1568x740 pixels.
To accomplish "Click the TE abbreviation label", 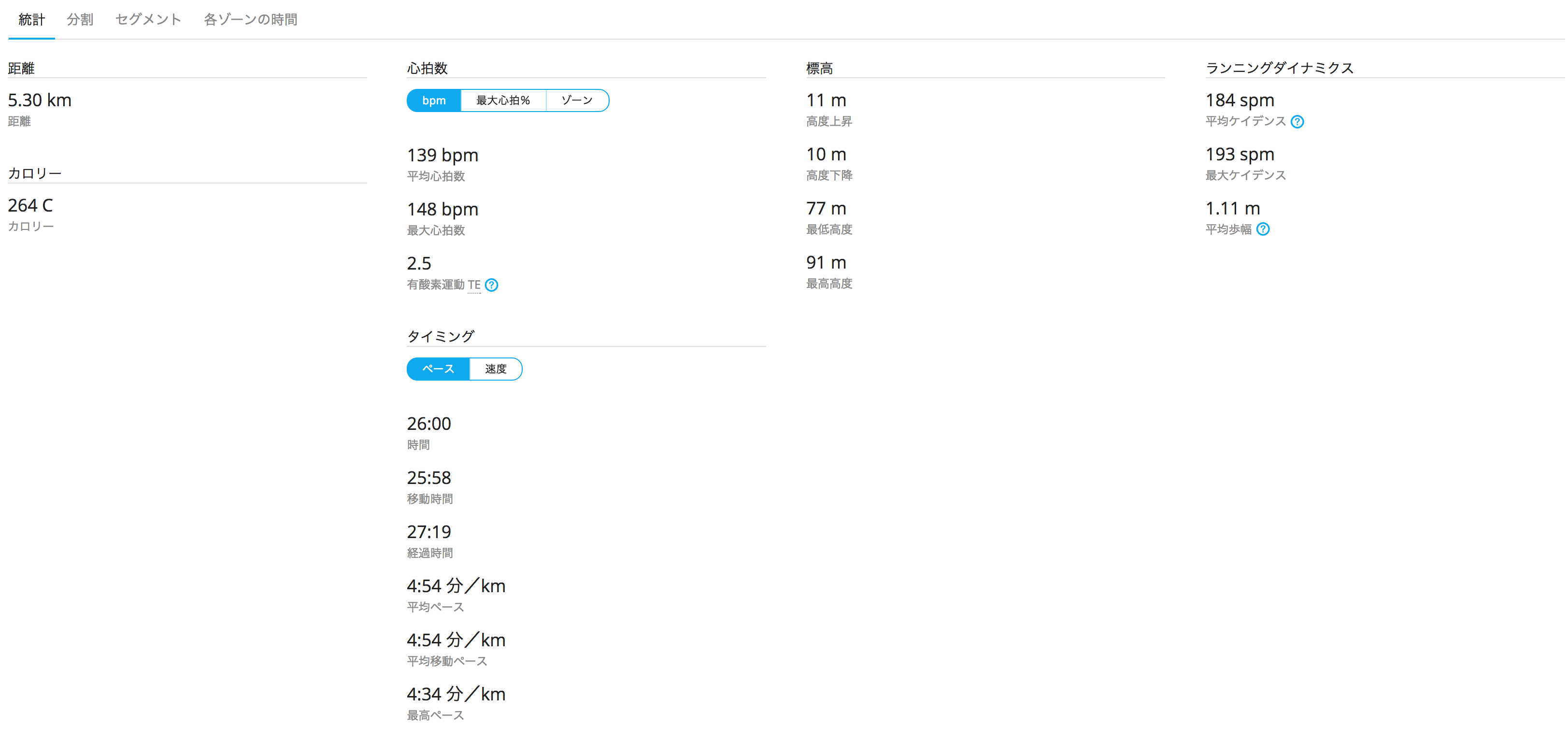I will tap(474, 285).
